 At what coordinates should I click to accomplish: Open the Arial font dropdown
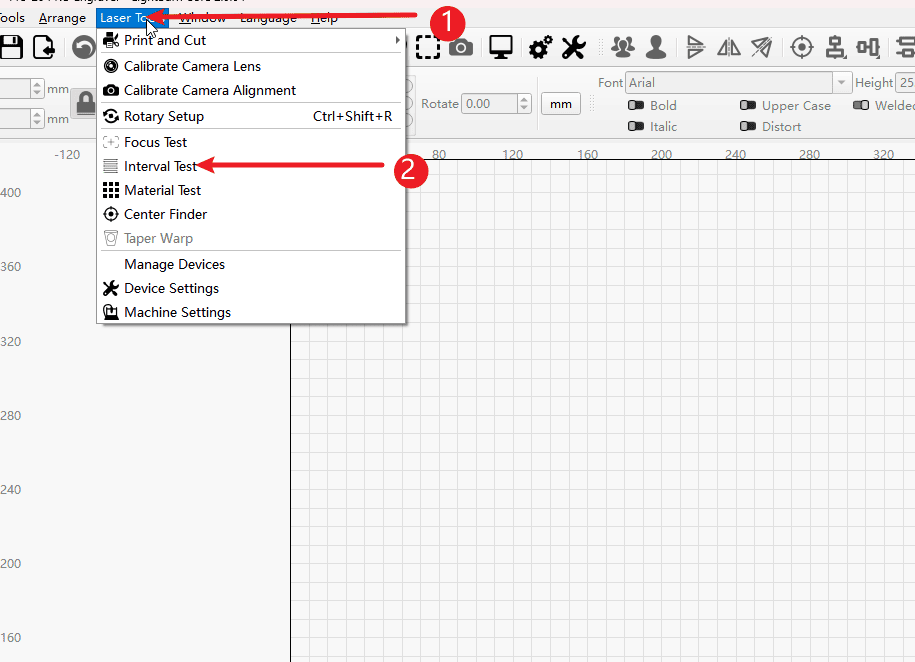click(842, 83)
